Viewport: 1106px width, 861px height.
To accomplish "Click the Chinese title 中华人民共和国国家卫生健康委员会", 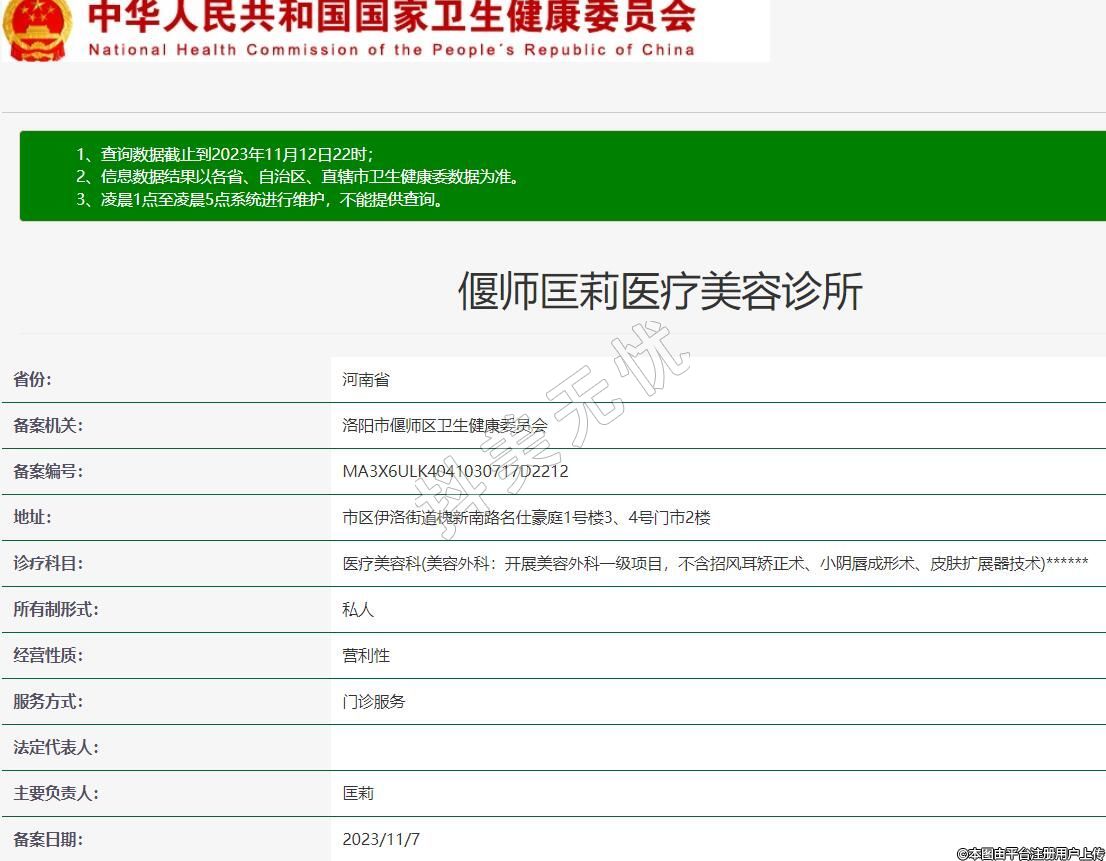I will tap(391, 17).
